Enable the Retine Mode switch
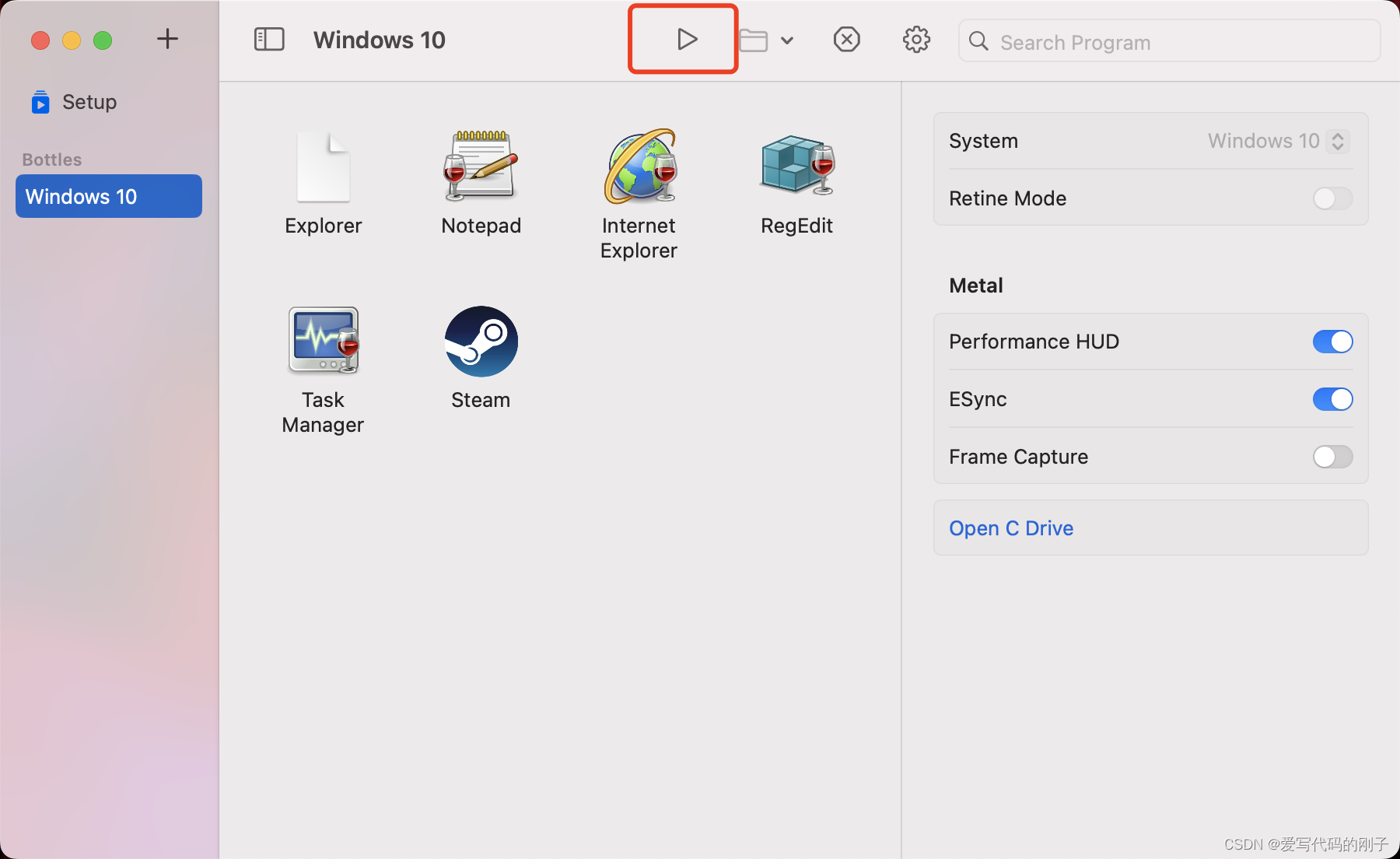The image size is (1400, 859). tap(1332, 198)
